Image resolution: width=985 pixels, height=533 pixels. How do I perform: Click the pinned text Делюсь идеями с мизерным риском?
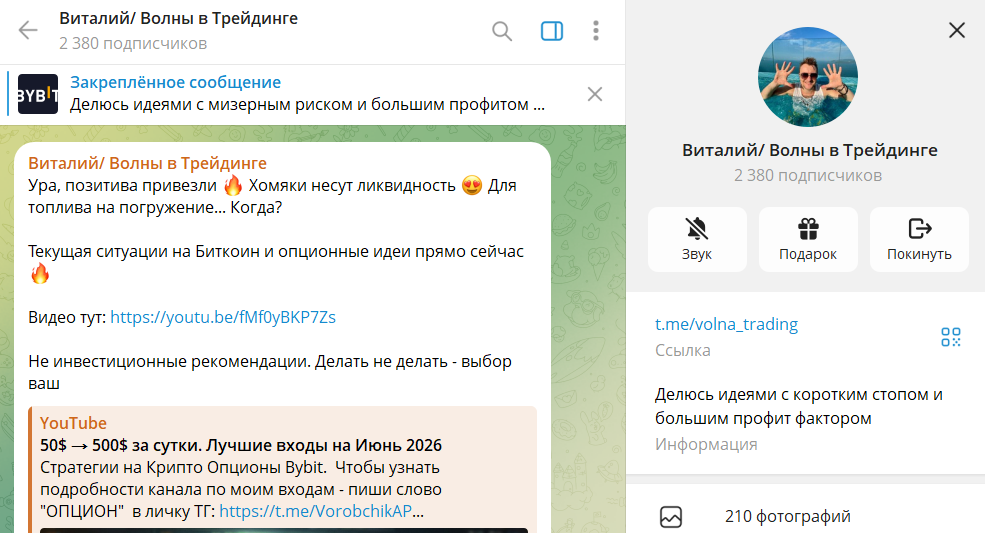coord(307,104)
